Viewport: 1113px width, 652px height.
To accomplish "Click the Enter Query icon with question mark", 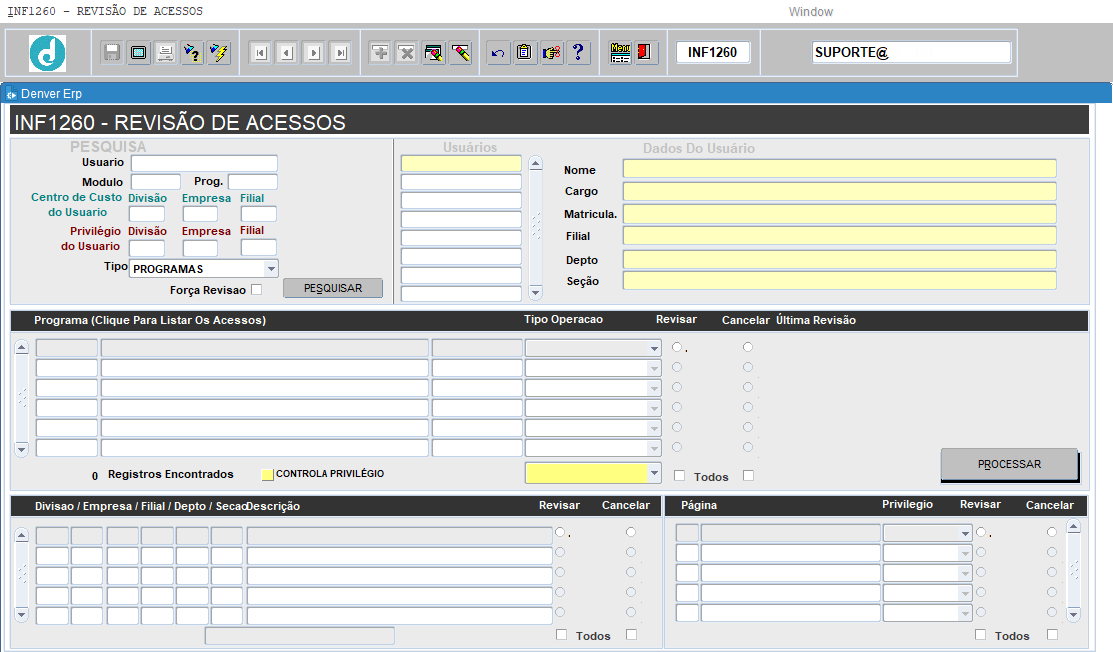I will pos(192,53).
